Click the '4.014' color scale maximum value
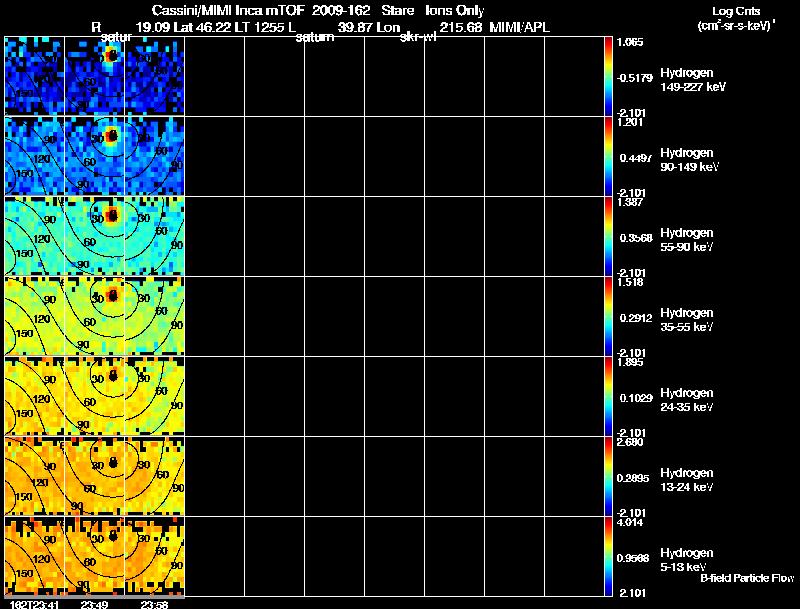 (x=630, y=523)
